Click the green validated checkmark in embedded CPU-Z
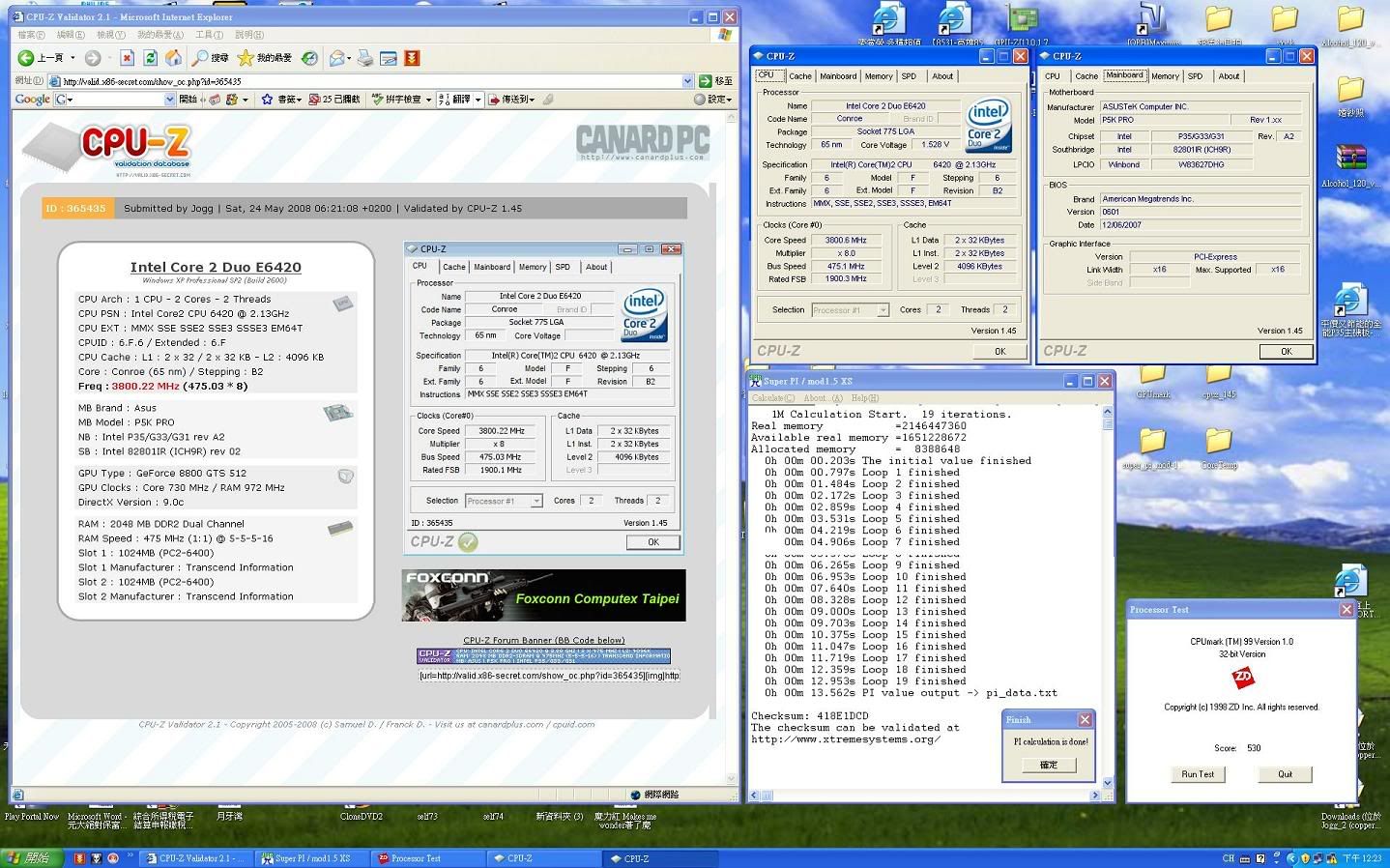This screenshot has height=868, width=1390. (468, 541)
